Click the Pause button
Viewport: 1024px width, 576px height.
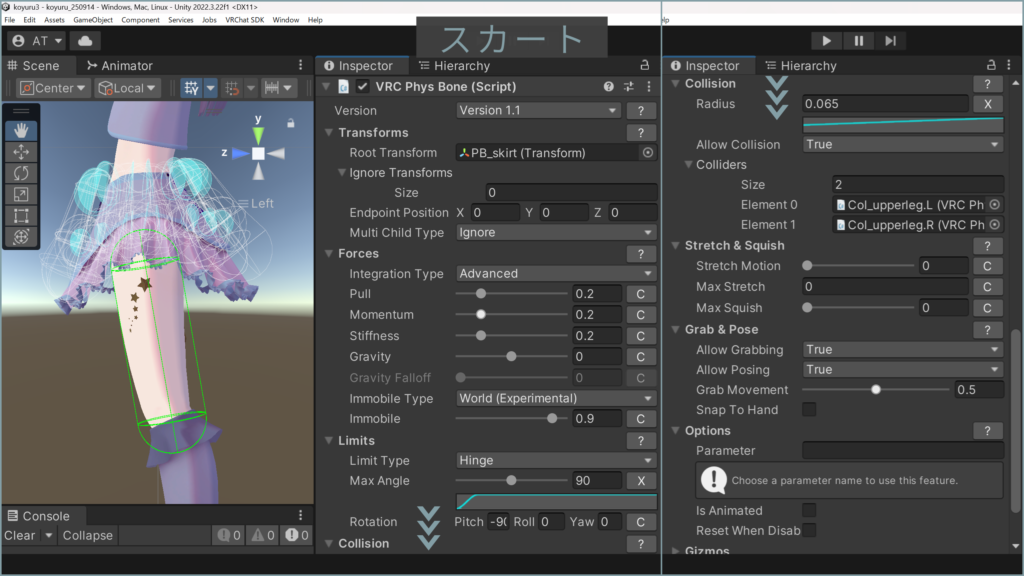pos(858,41)
